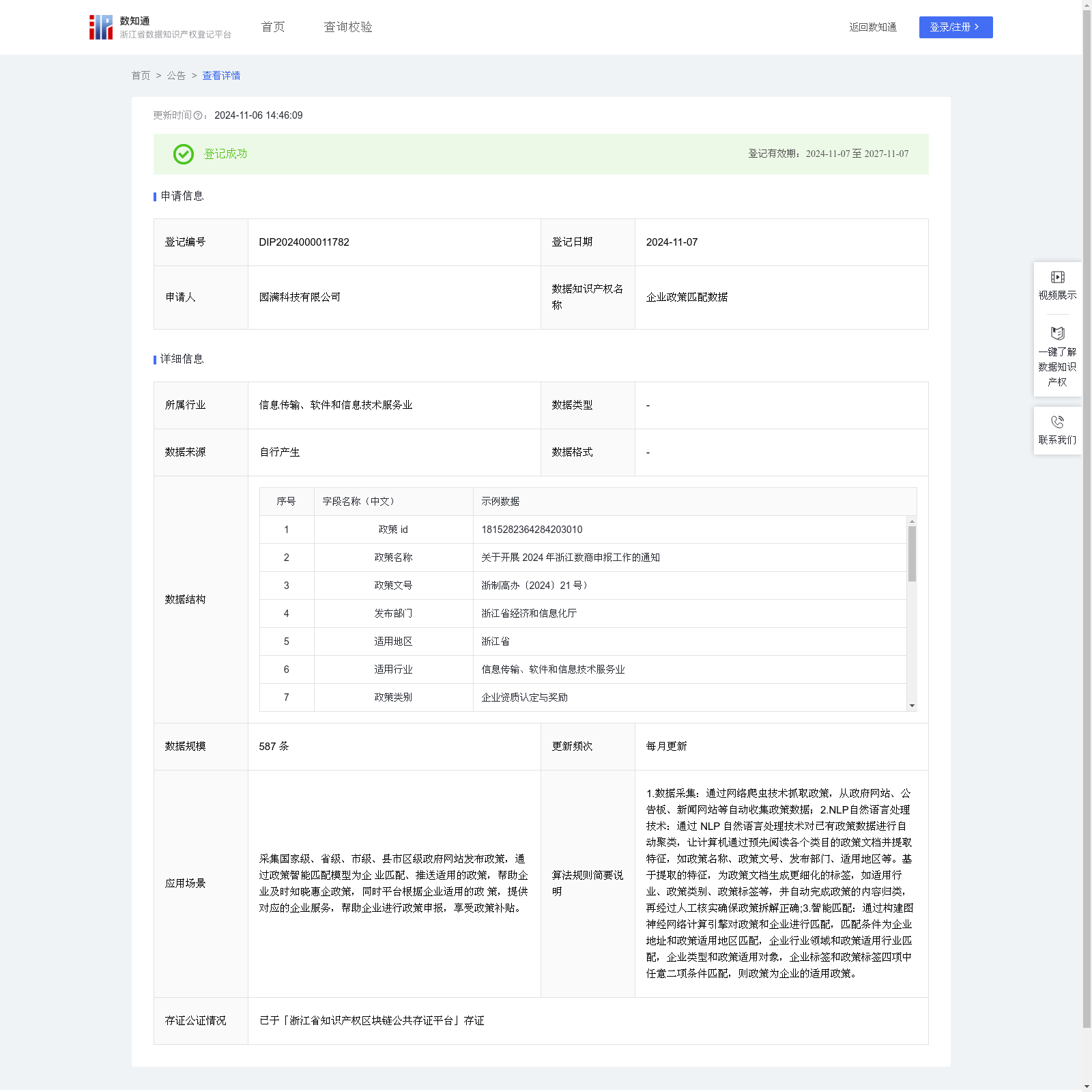Click the help icon beside 更新时间
The width and height of the screenshot is (1092, 1092).
pos(198,116)
